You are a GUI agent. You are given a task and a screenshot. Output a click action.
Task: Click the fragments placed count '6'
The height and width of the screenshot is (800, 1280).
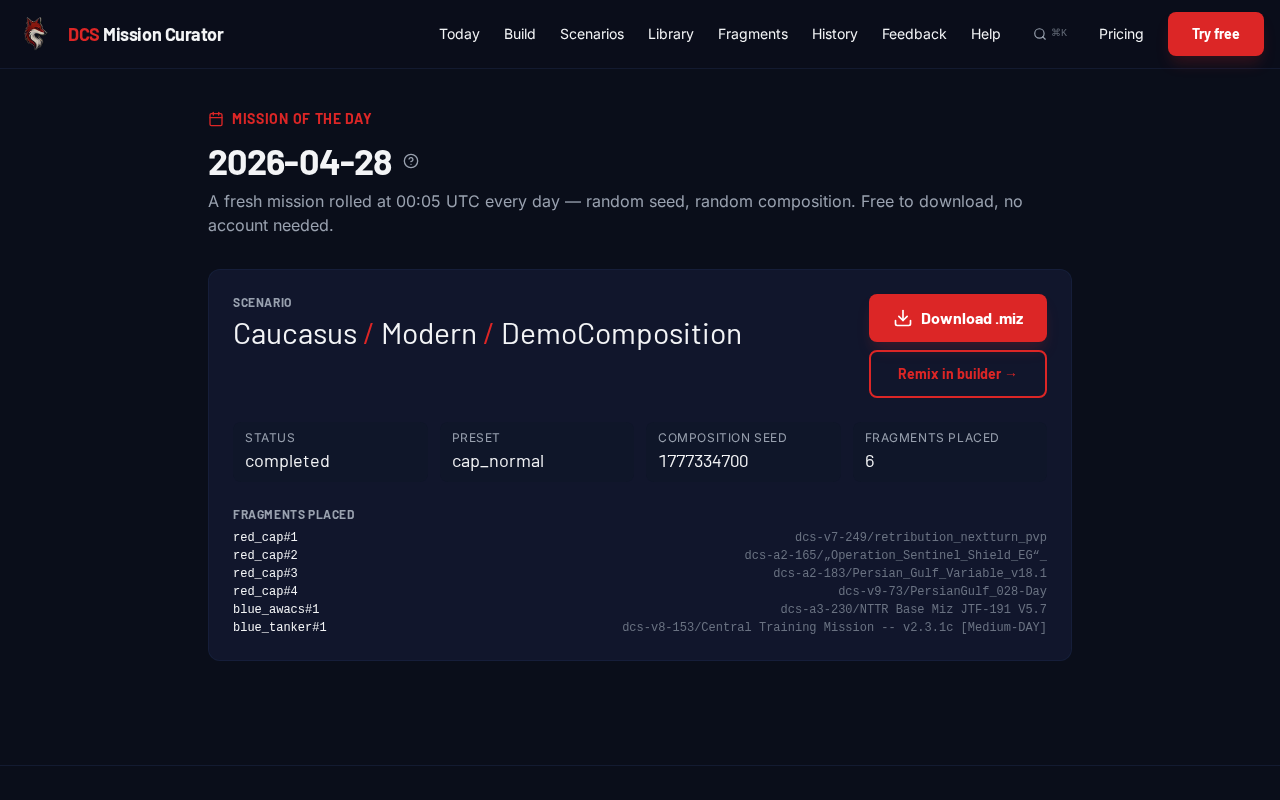(x=870, y=461)
